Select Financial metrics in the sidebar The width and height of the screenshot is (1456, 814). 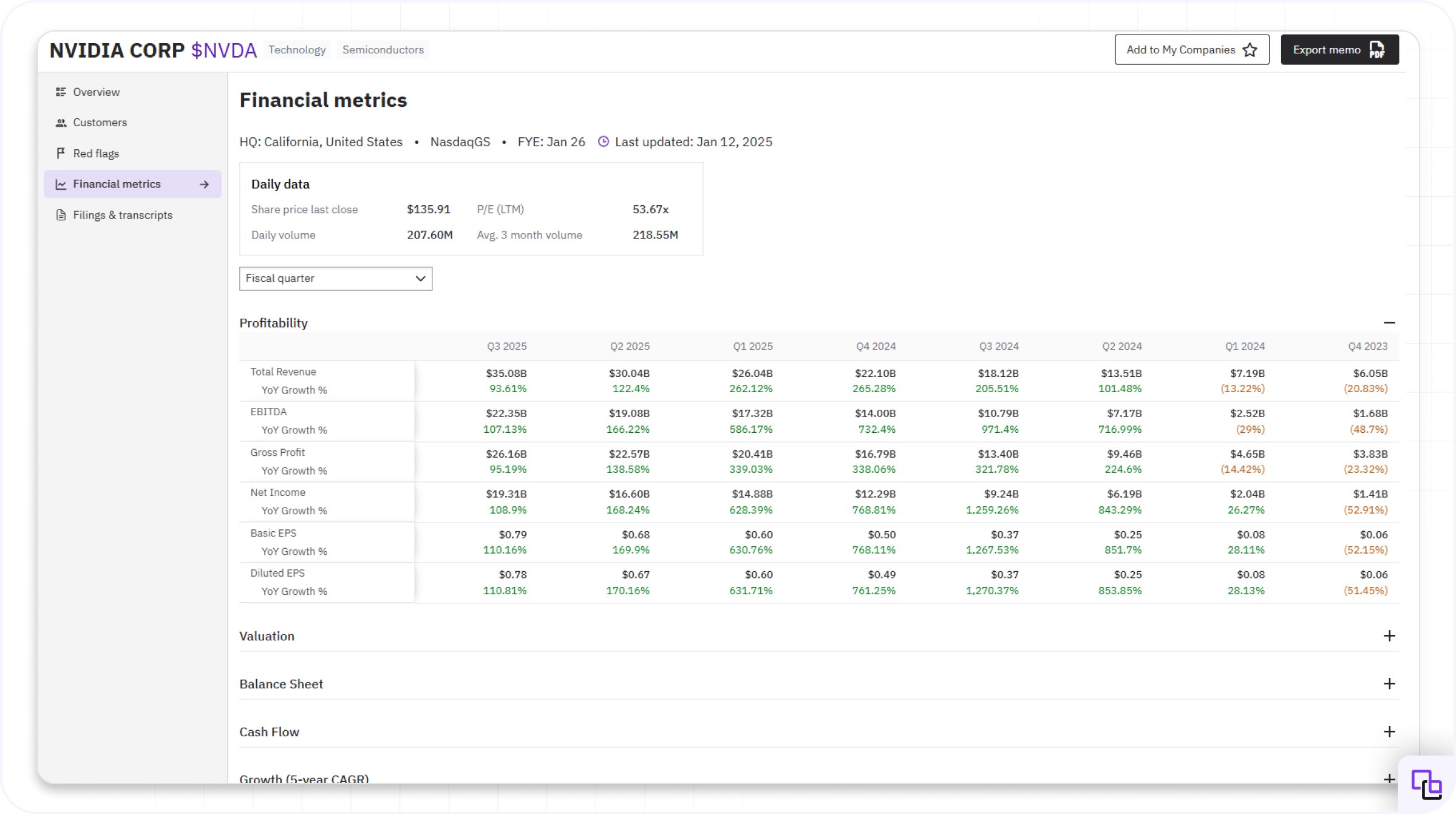[132, 184]
